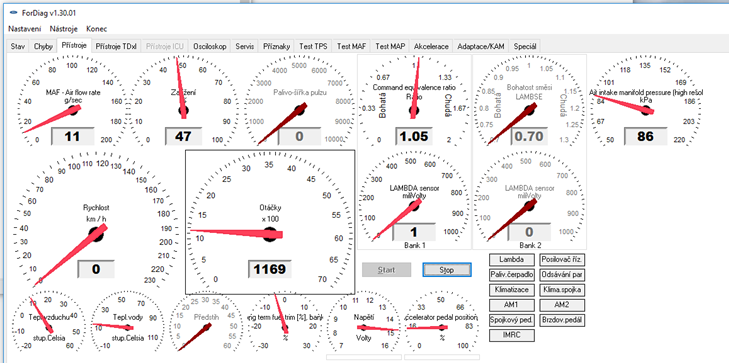
Task: Switch to the Chyby tab
Action: tap(43, 46)
